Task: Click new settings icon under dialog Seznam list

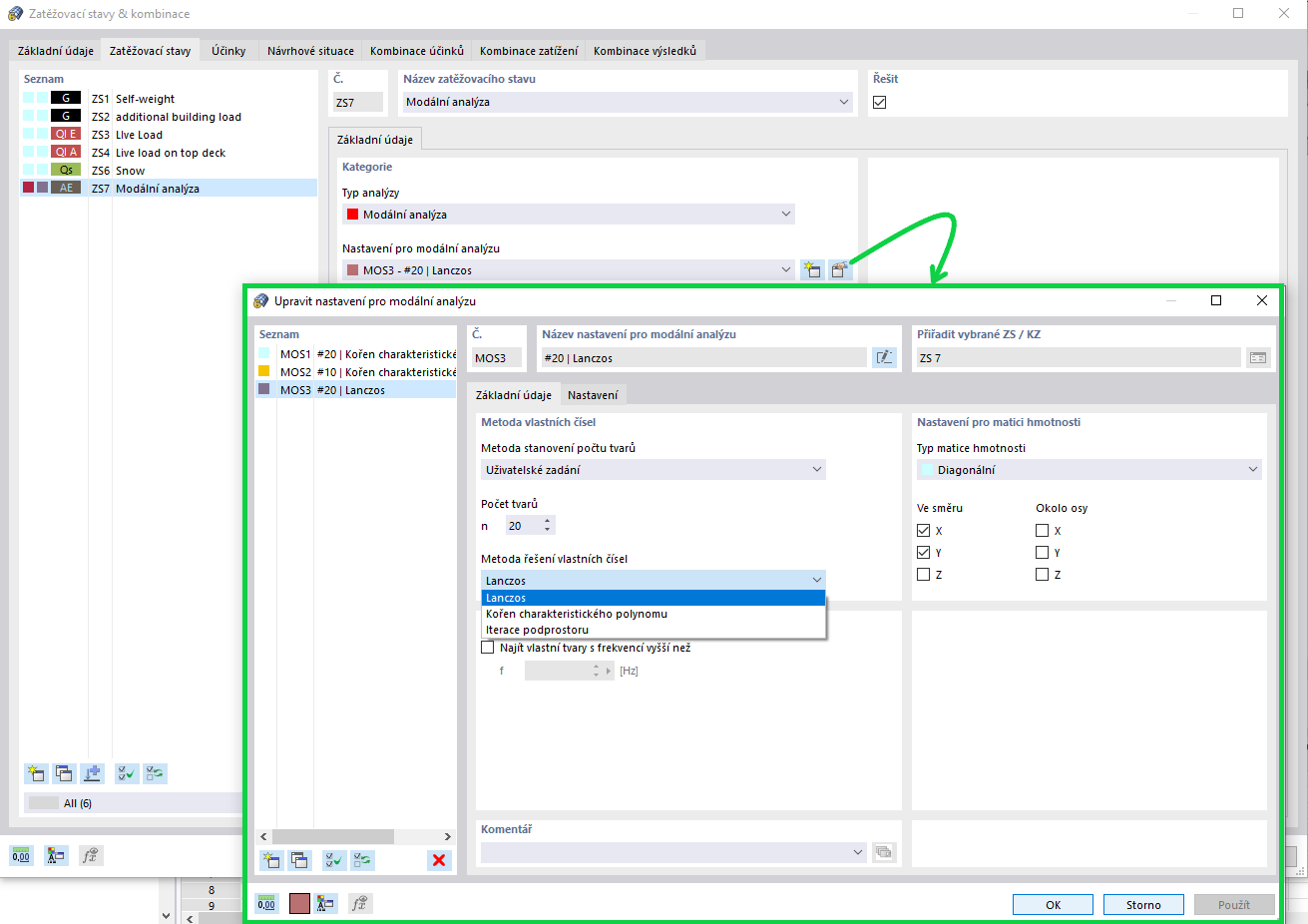Action: pos(270,860)
